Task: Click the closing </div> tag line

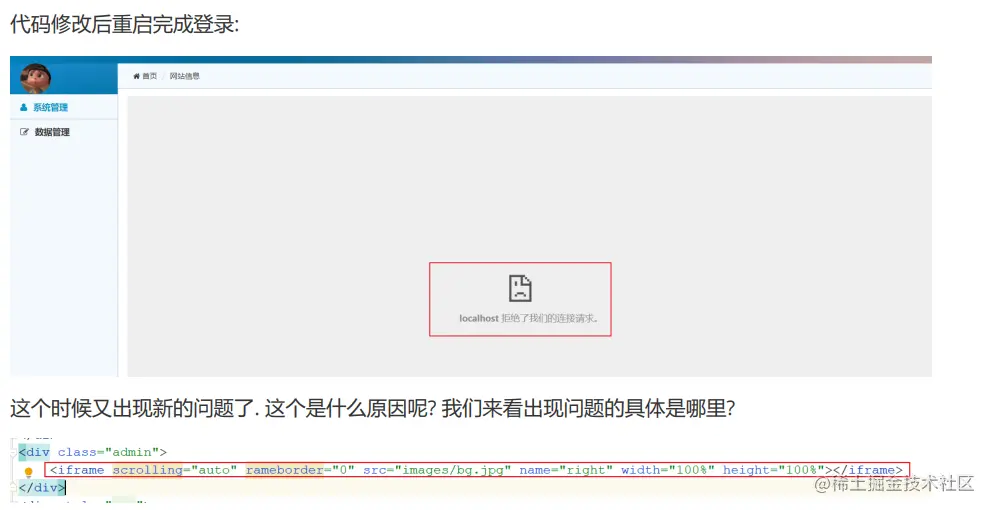Action: point(42,487)
